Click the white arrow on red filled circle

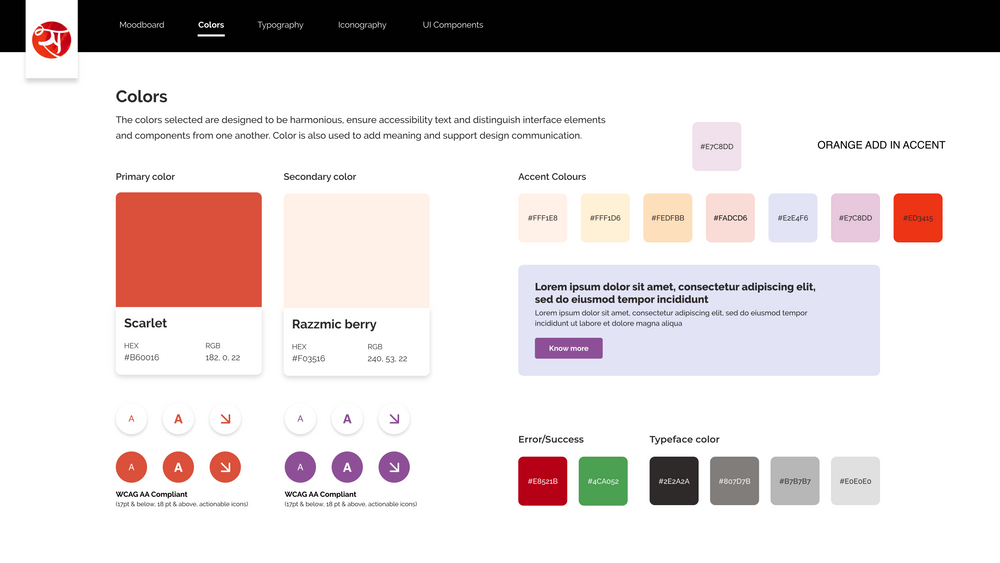point(225,466)
